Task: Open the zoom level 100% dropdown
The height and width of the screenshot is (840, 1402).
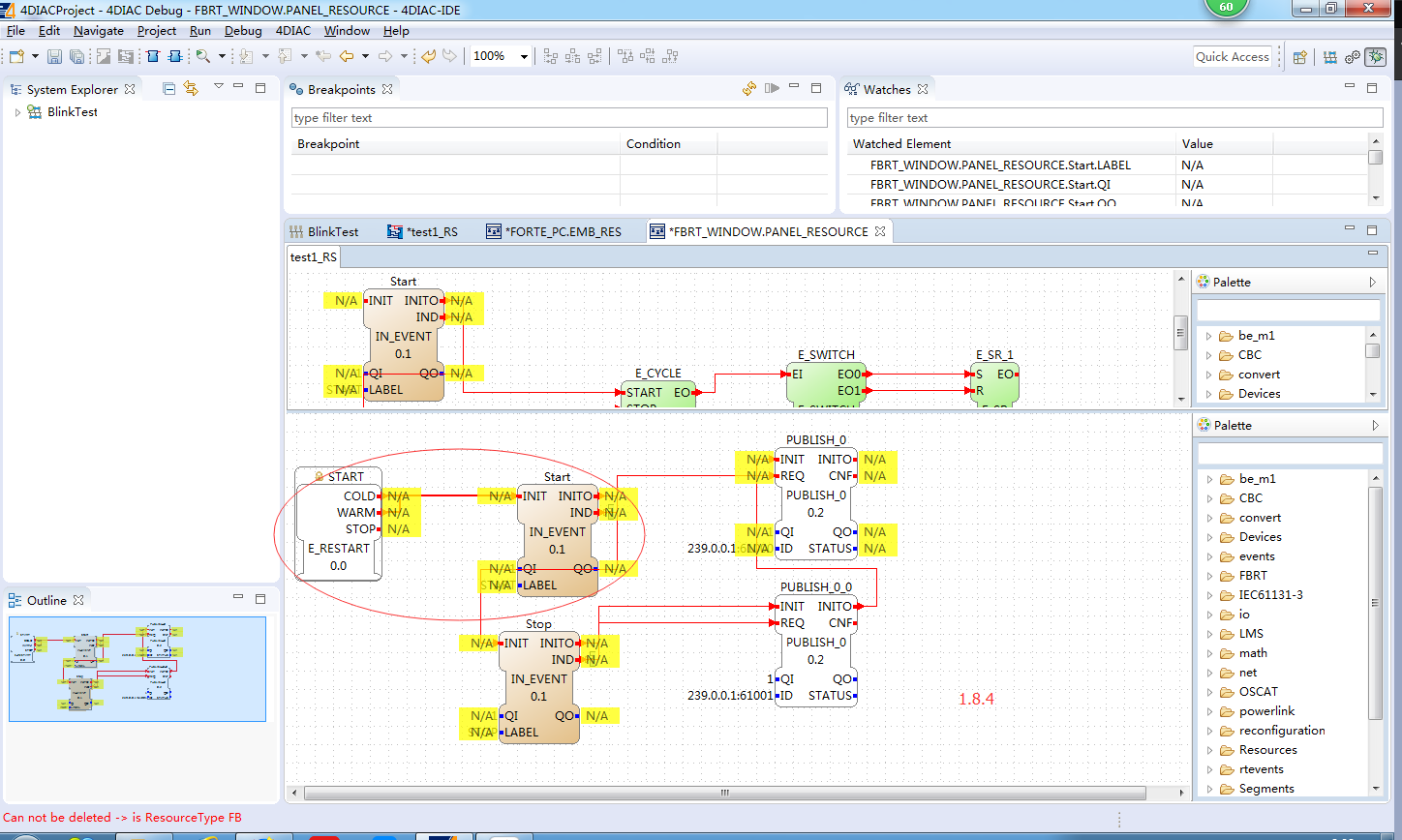Action: [525, 57]
